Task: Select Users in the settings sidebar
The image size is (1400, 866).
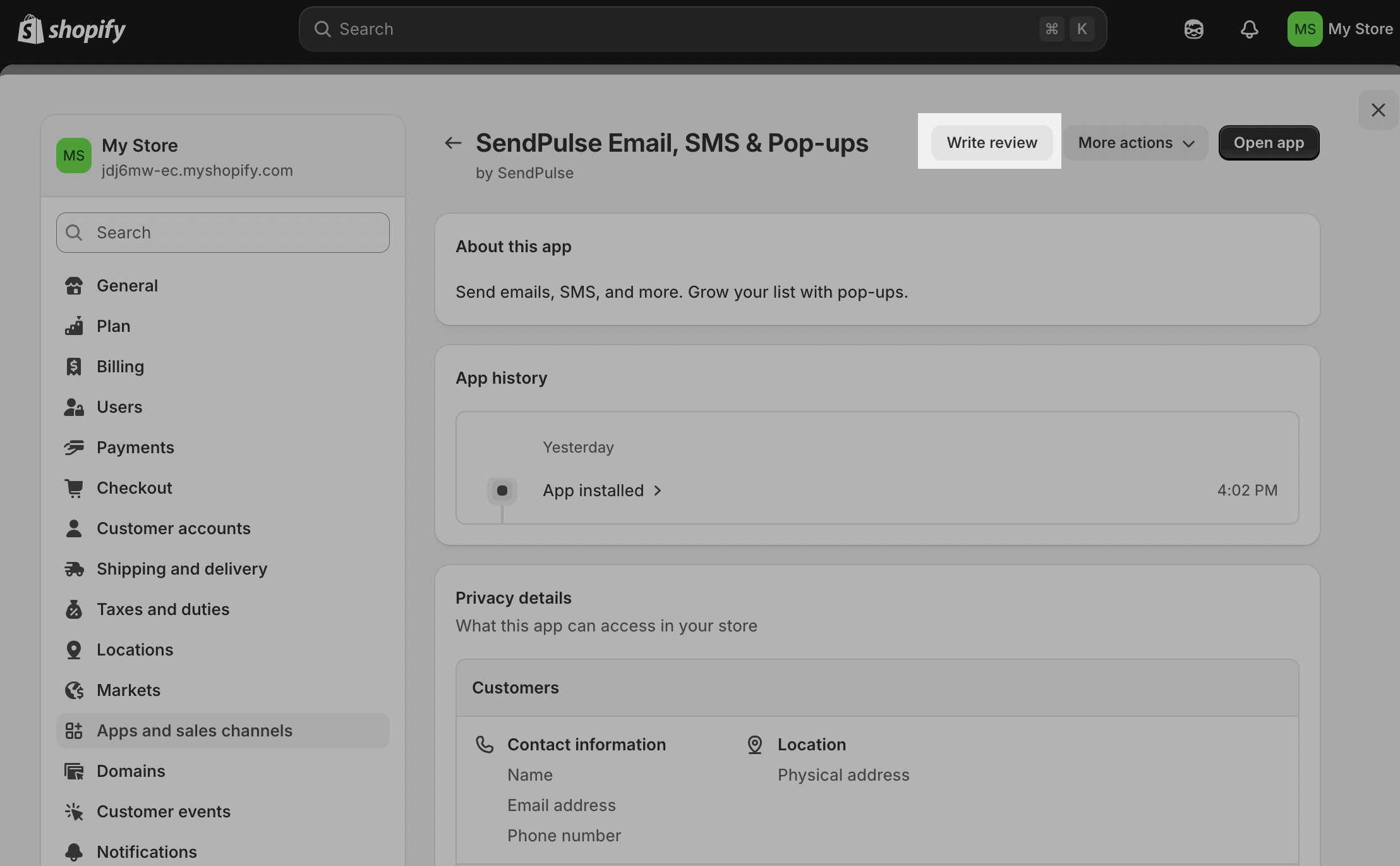Action: point(223,407)
